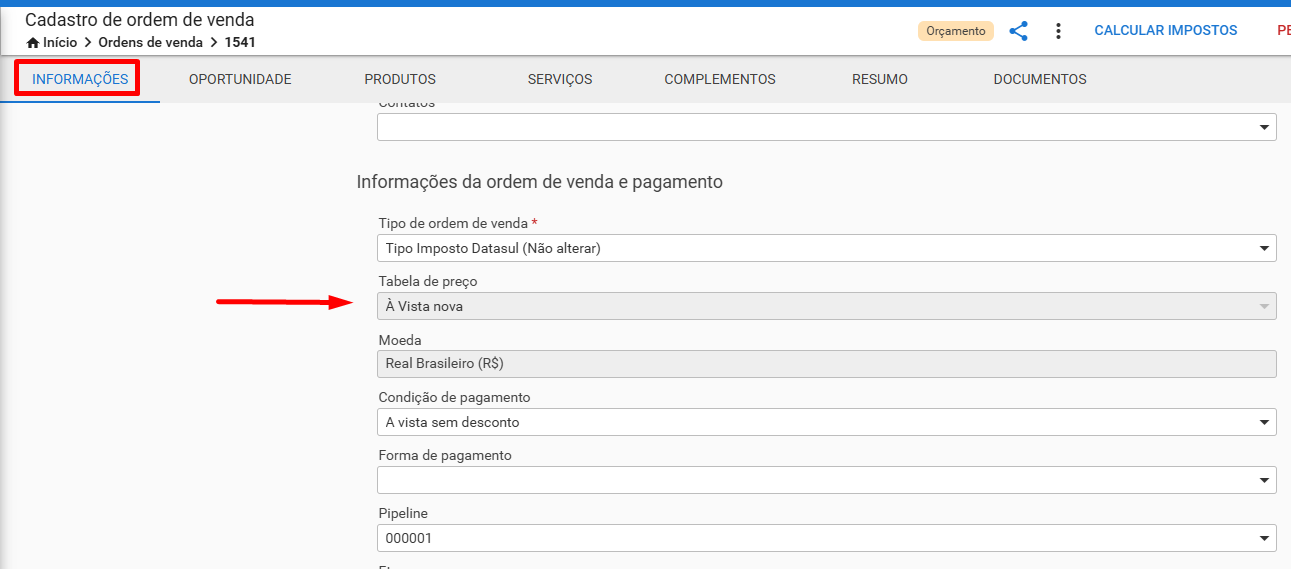Screen dimensions: 1291x569
Task: Select the Serviços tab
Action: [x=560, y=79]
